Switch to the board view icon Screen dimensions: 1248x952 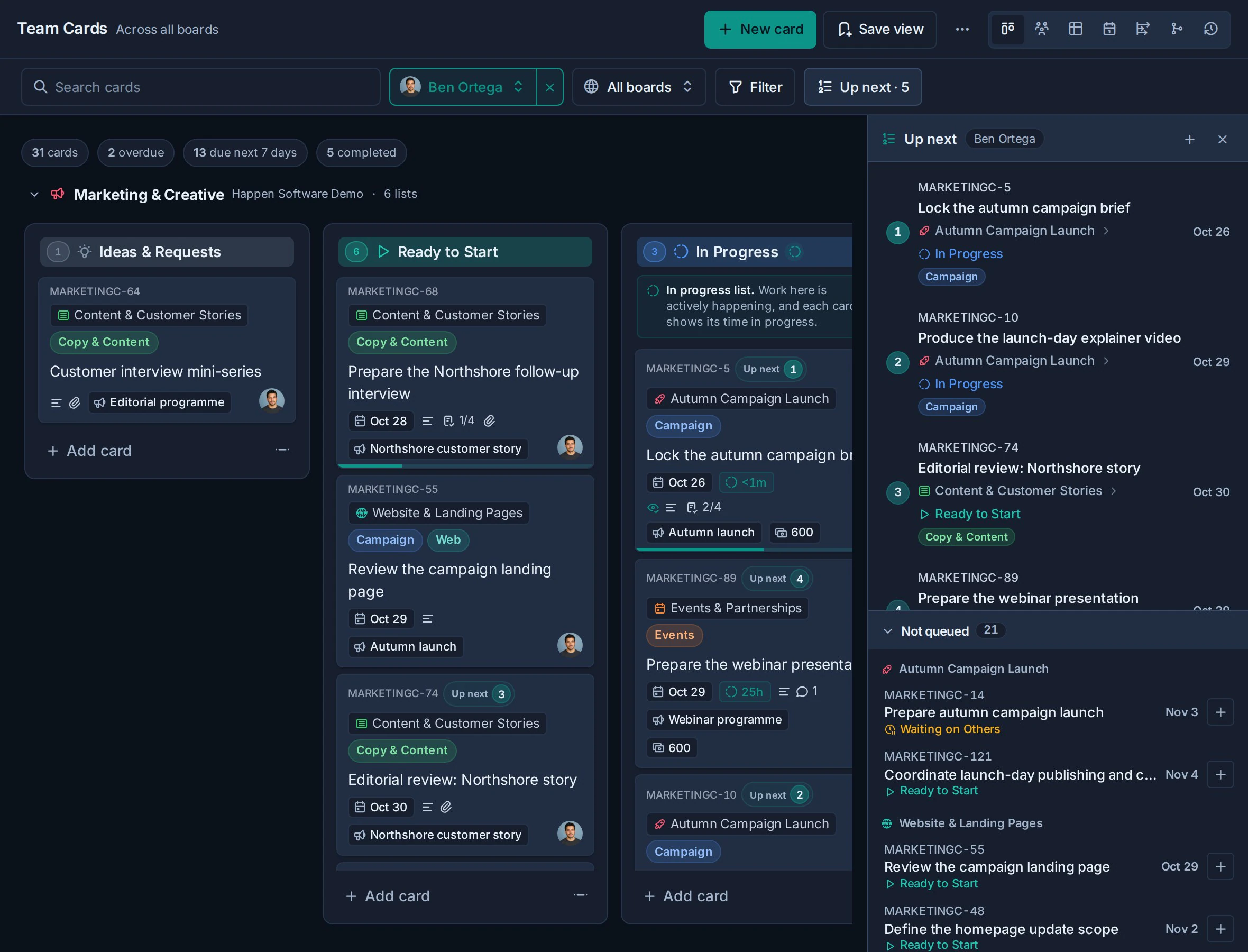pyautogui.click(x=1007, y=29)
